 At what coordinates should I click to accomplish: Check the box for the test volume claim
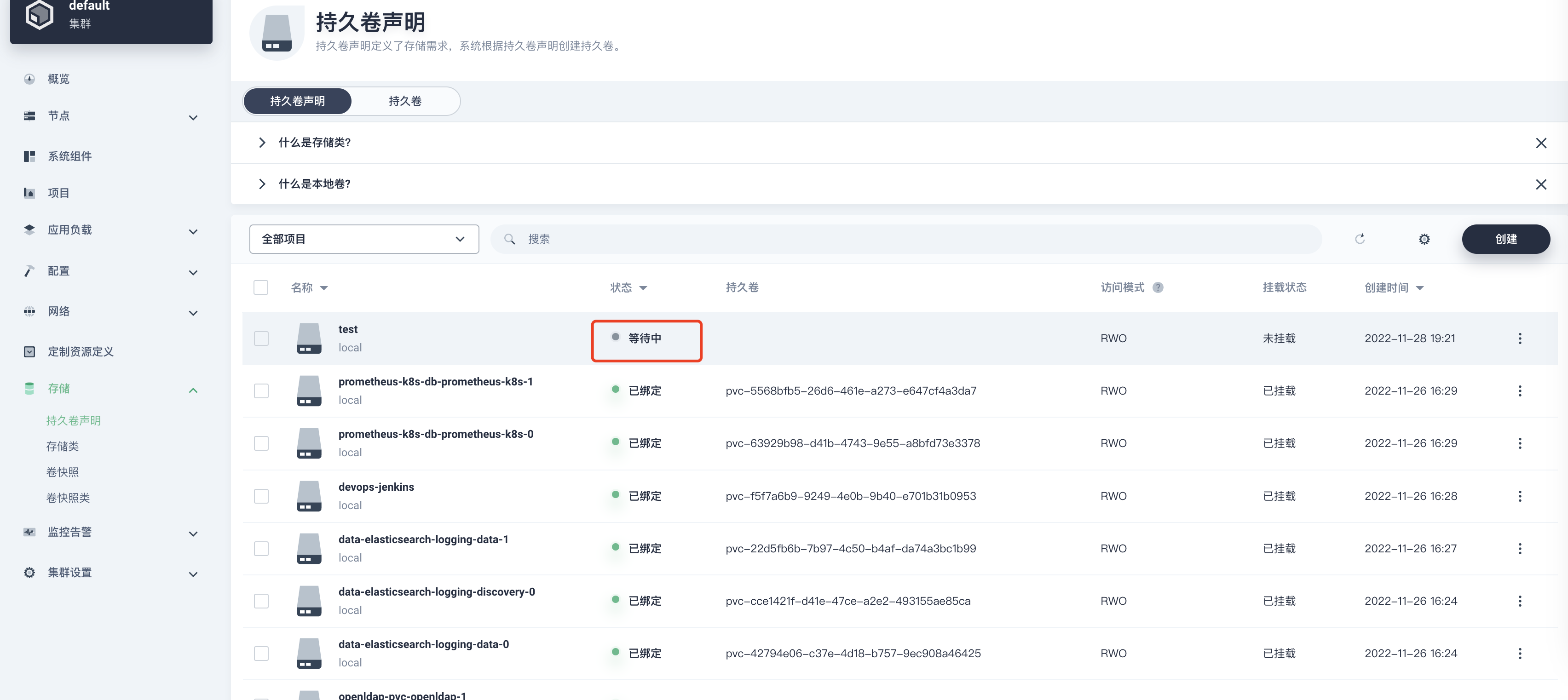[261, 339]
